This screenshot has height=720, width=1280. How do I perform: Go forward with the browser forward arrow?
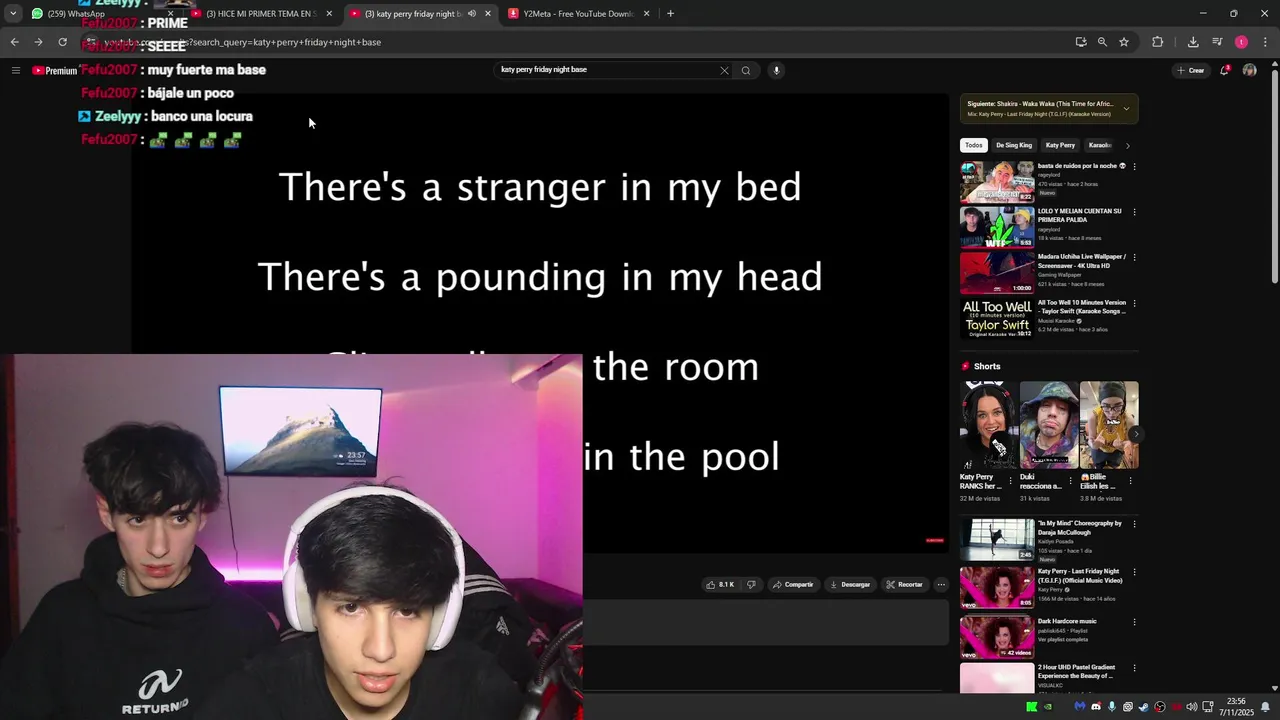click(x=38, y=42)
